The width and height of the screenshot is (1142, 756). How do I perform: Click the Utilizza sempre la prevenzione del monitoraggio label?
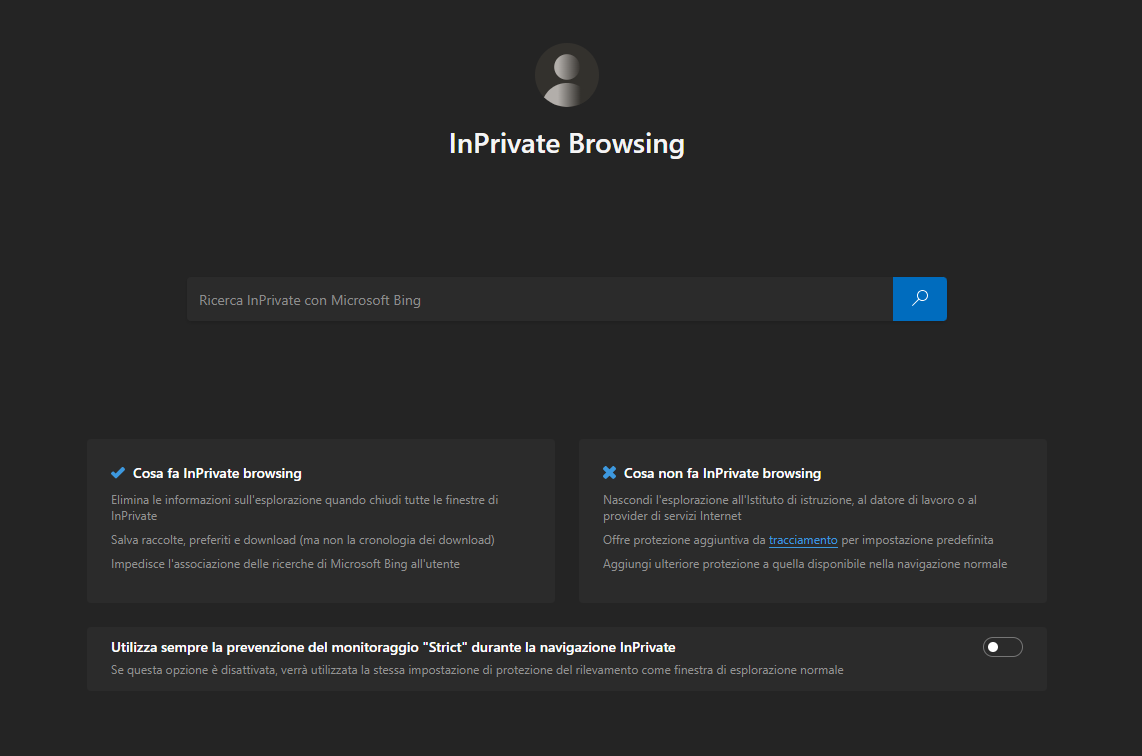[x=393, y=647]
